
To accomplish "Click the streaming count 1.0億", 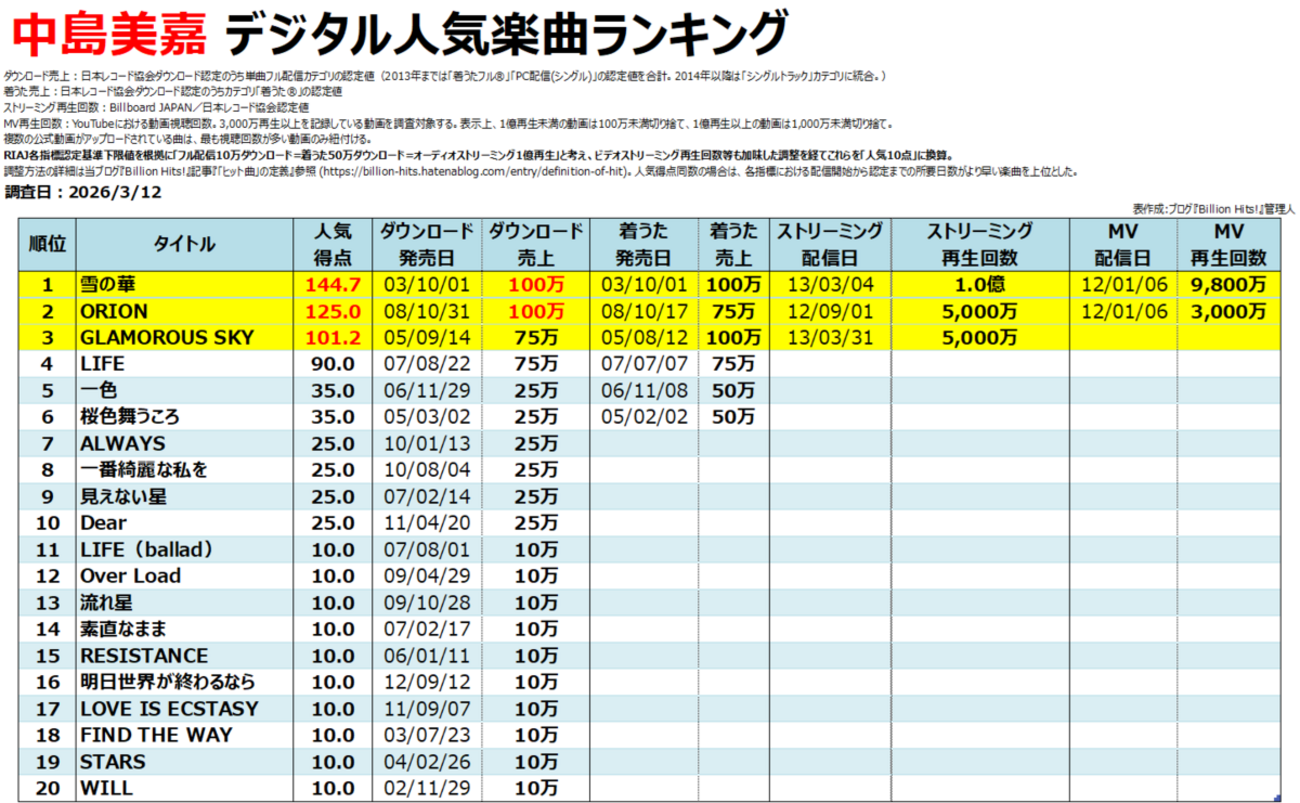I will pos(979,284).
